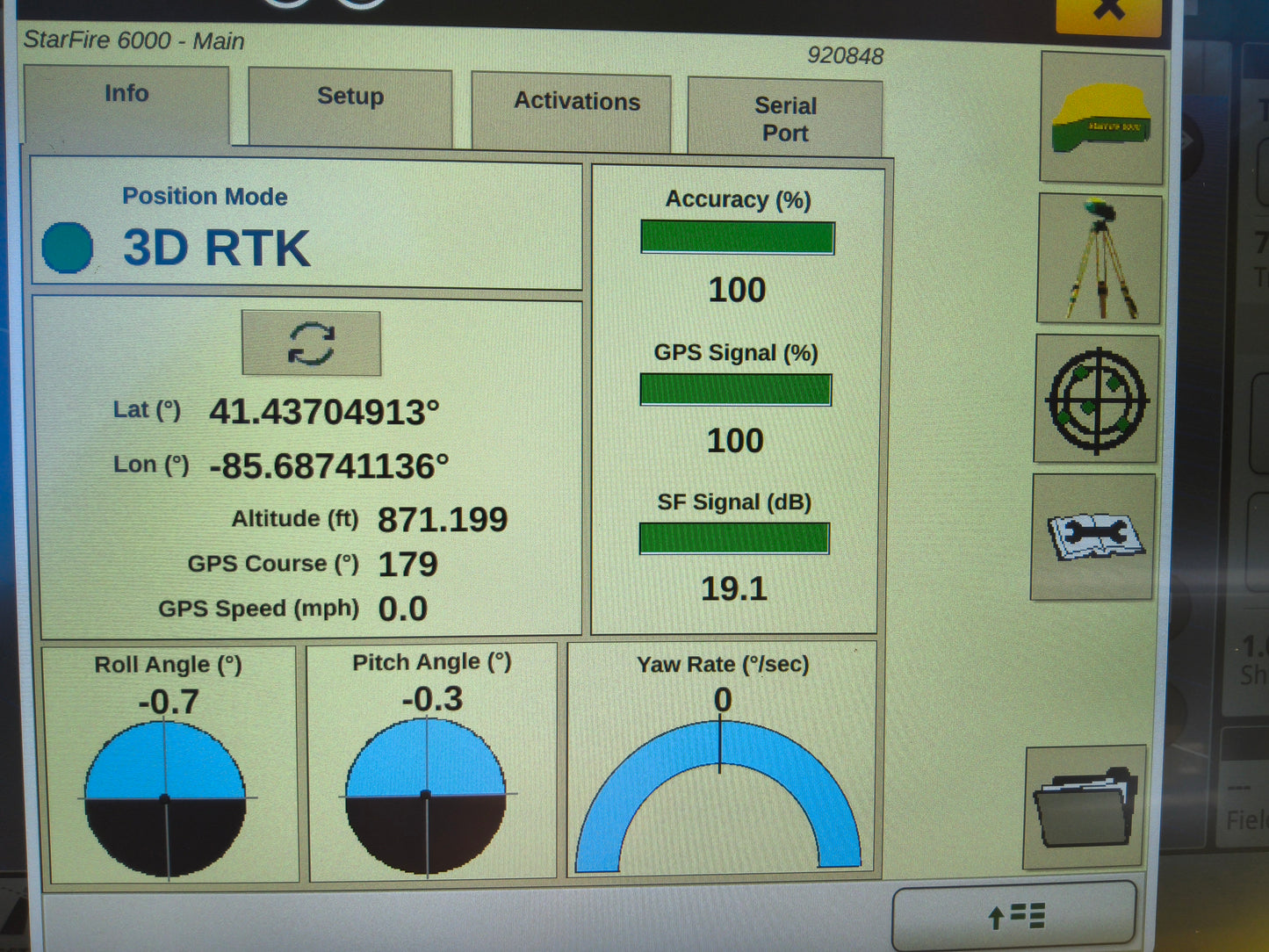This screenshot has height=952, width=1269.
Task: Tap the Accuracy (%) green bar
Action: coord(738,237)
